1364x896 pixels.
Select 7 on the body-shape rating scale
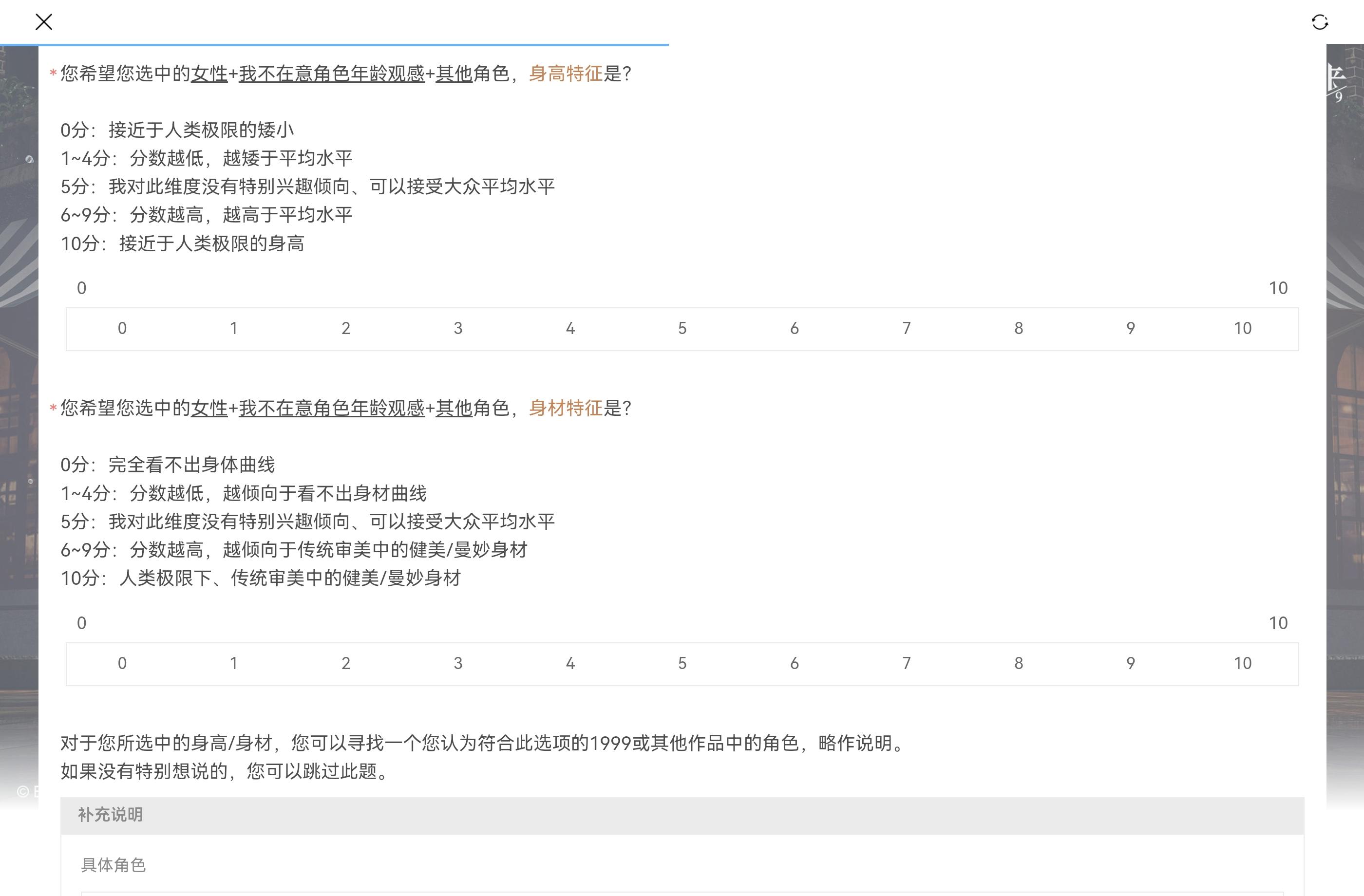[x=906, y=663]
